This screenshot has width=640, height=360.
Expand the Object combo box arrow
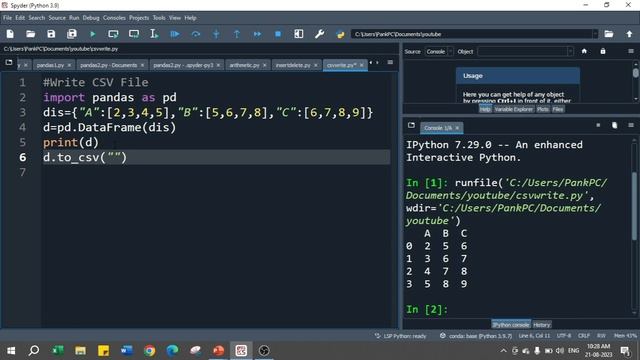click(x=570, y=51)
